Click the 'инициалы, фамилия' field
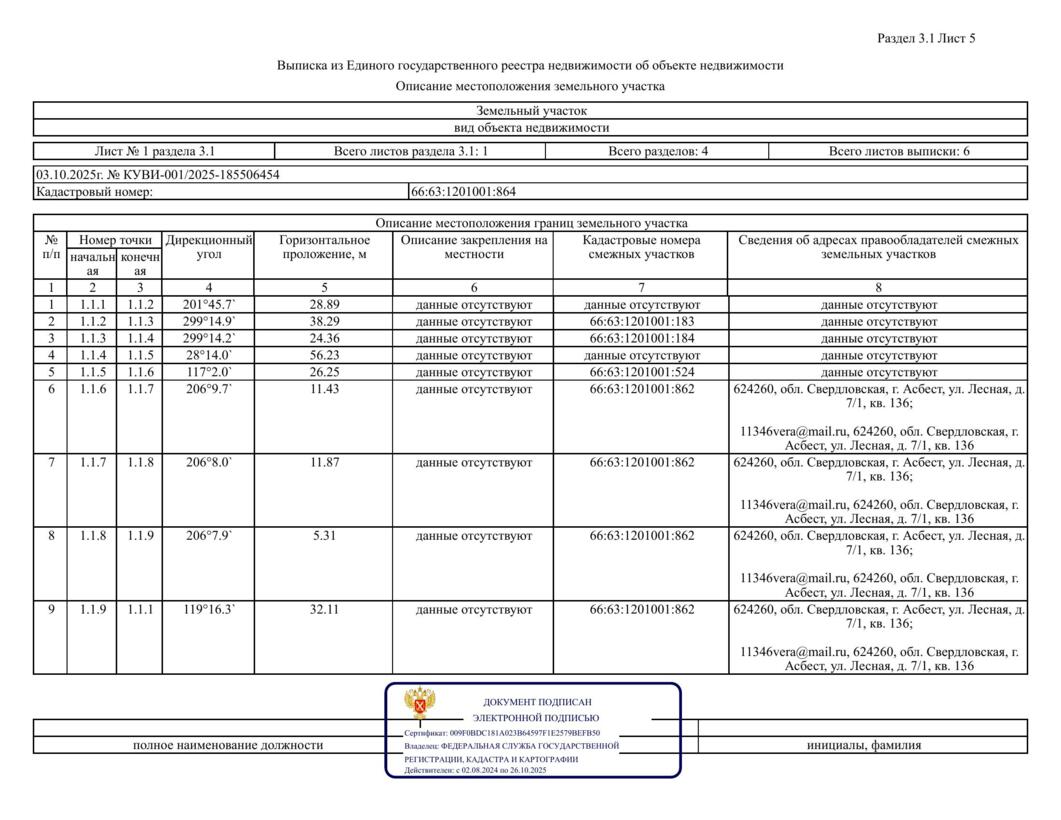 864,745
